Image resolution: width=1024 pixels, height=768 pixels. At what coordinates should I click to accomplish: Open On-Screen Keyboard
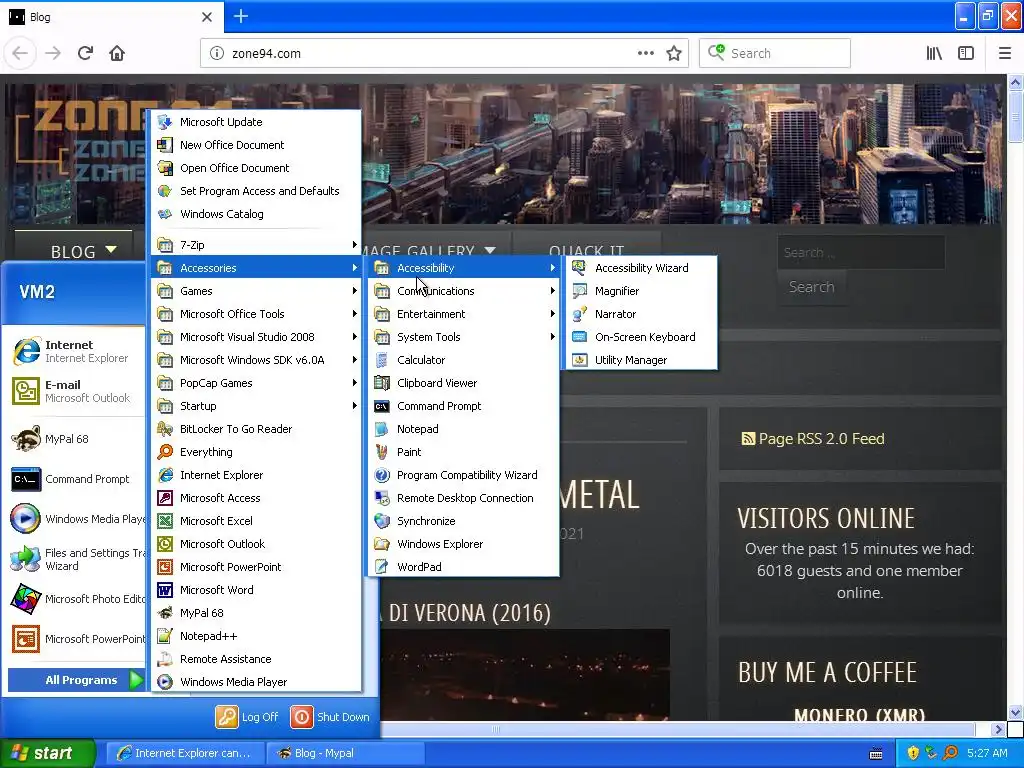pyautogui.click(x=641, y=337)
